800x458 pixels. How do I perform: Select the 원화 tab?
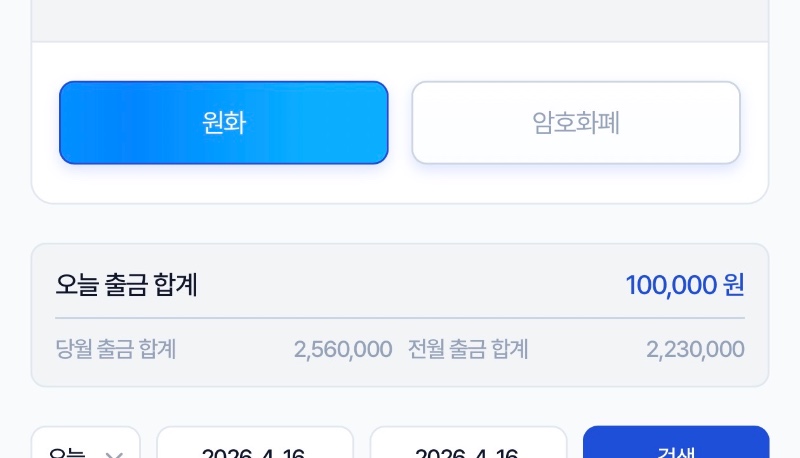(x=223, y=123)
